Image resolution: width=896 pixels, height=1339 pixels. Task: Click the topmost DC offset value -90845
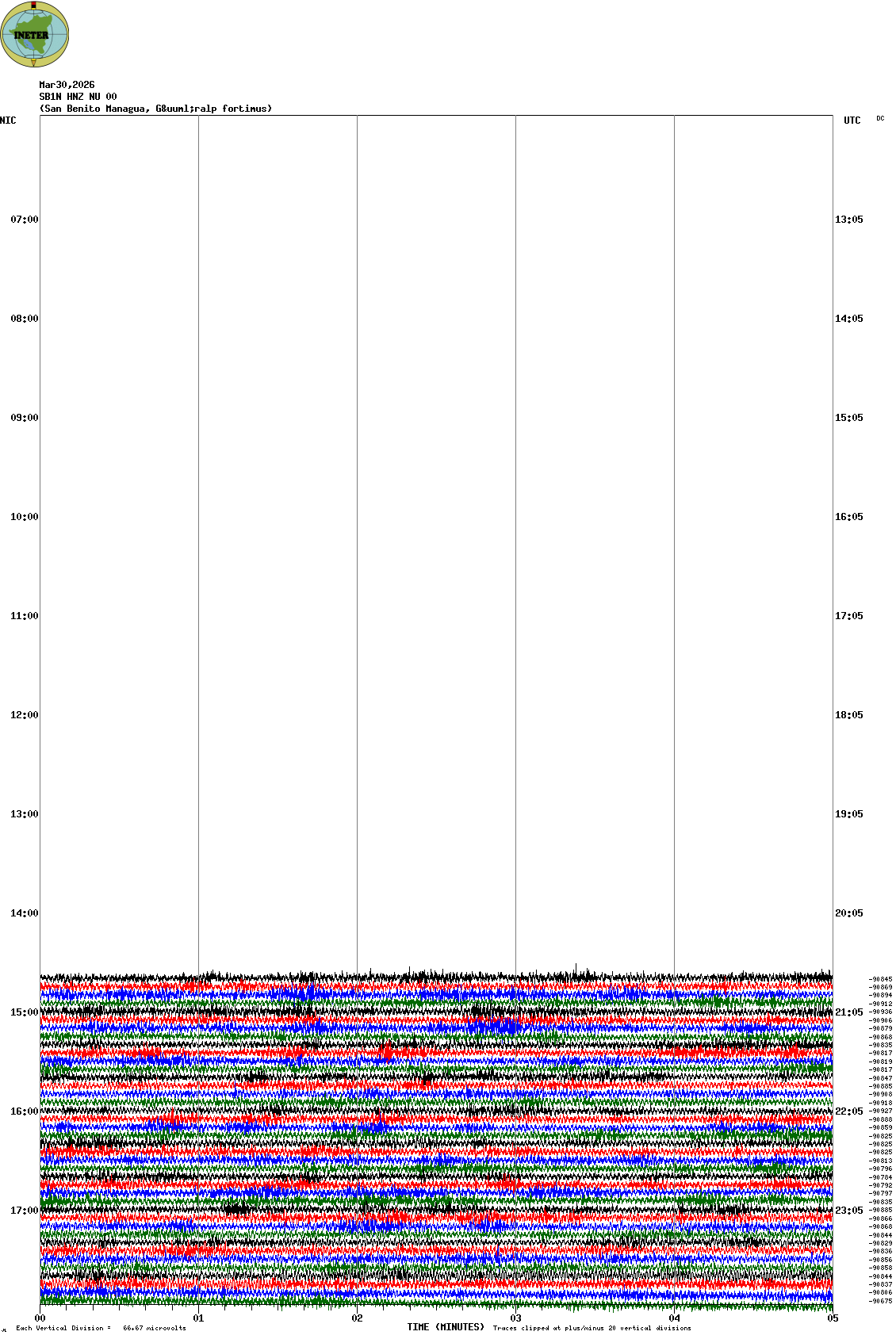coord(880,980)
